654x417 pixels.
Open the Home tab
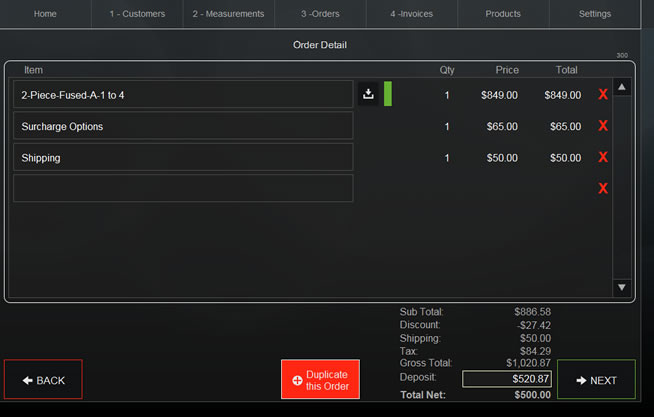pos(45,14)
